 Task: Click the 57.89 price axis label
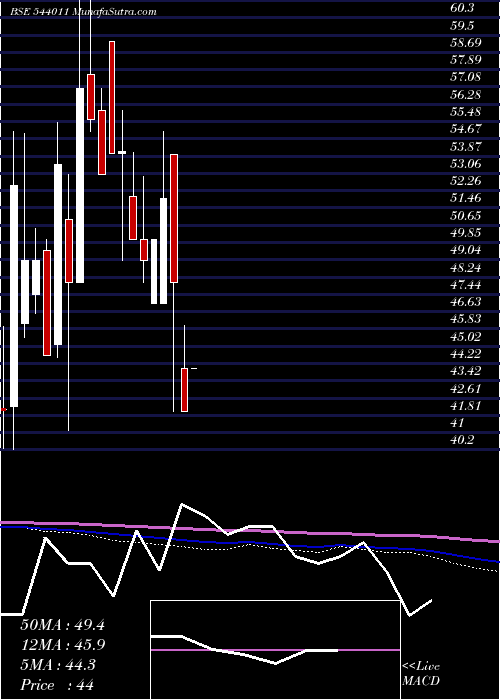pyautogui.click(x=468, y=60)
